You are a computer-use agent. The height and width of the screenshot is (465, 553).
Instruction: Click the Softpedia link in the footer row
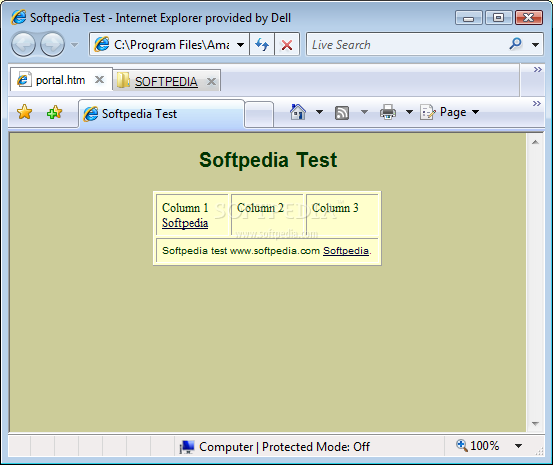(x=346, y=250)
